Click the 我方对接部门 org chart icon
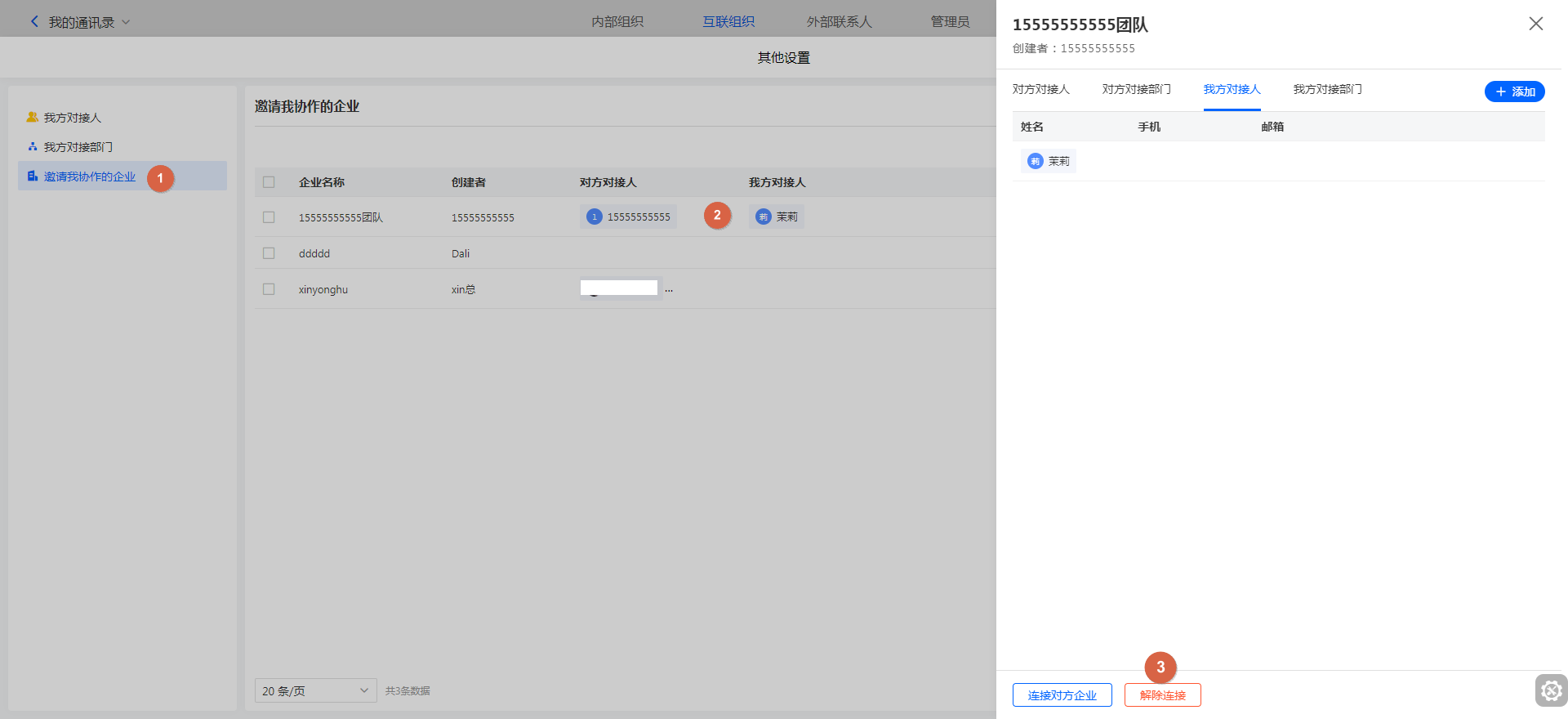The image size is (1568, 719). tap(33, 147)
